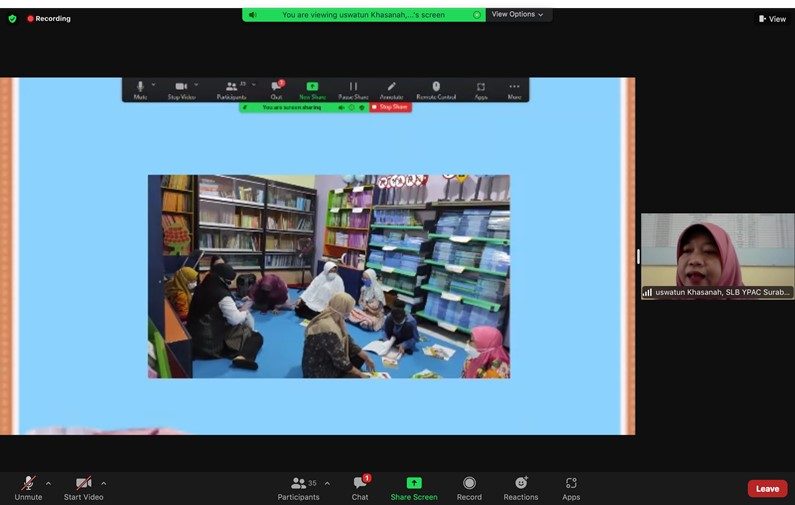Open the View Options dropdown
Screen dimensions: 795x505
pyautogui.click(x=518, y=15)
